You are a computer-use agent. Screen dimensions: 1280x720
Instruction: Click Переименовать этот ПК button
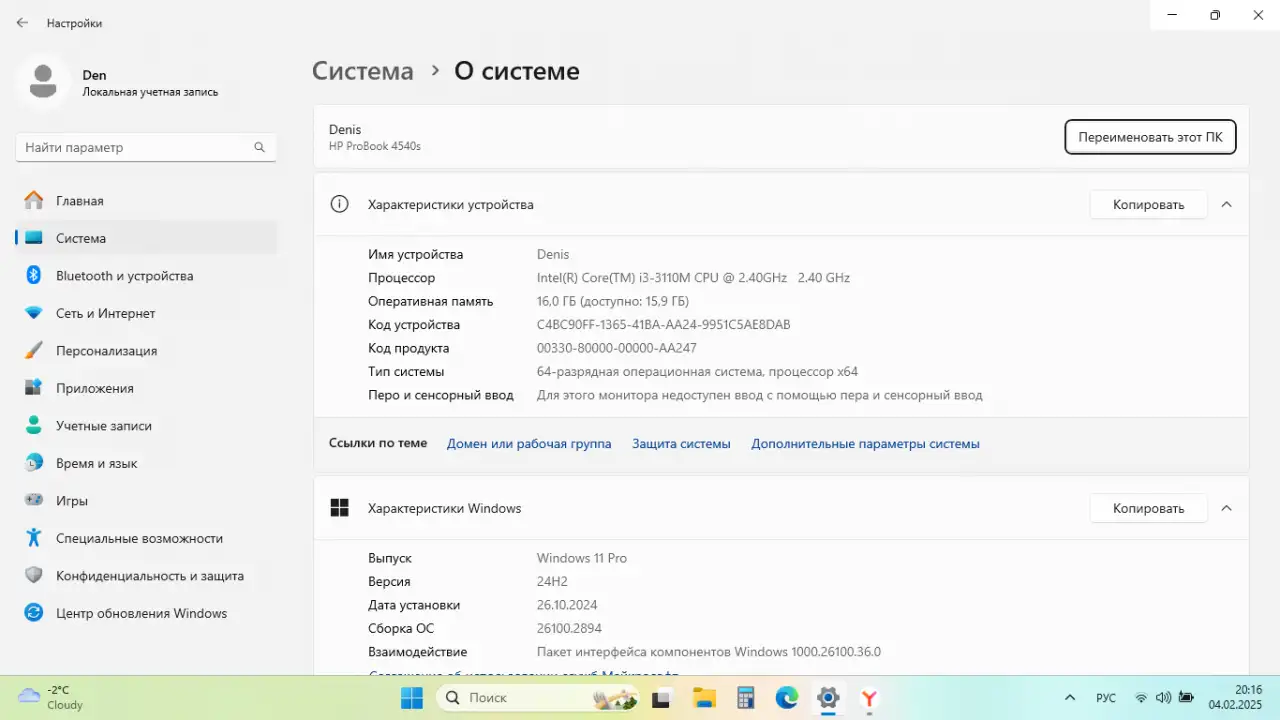click(1150, 137)
